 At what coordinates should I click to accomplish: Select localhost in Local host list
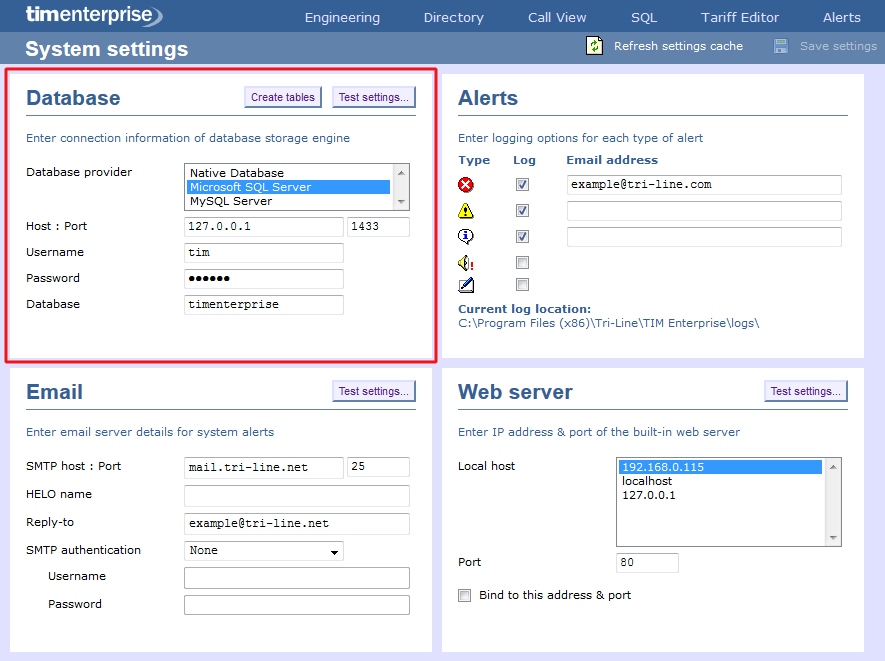pos(720,481)
